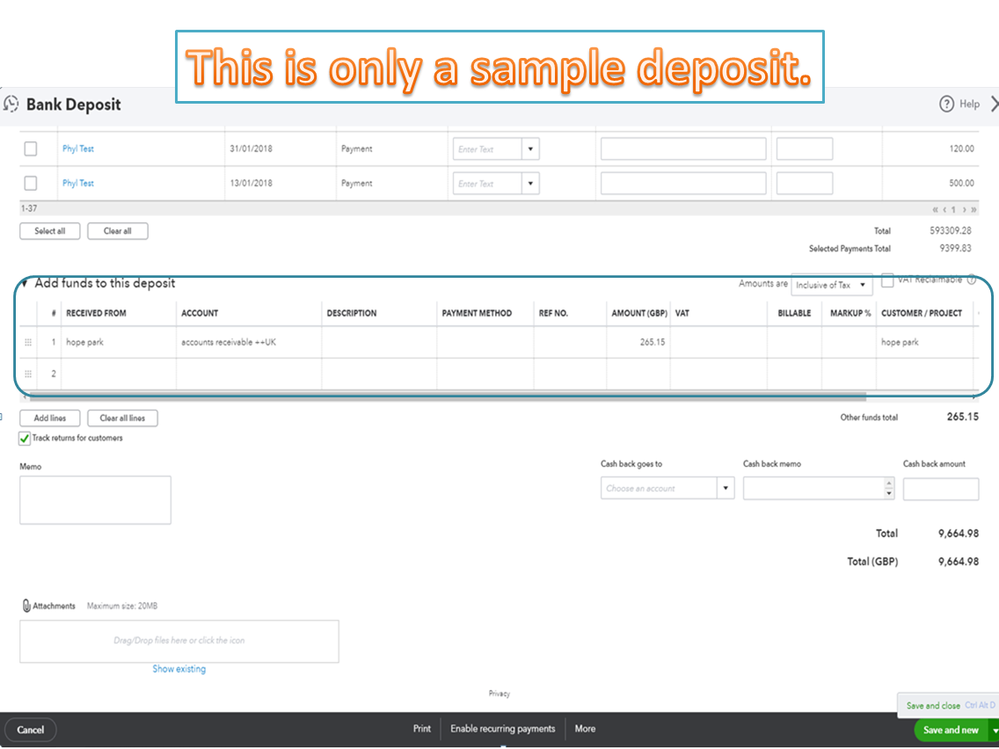Click the 'accounts receivable ++UK' account cell
This screenshot has width=999, height=749.
click(x=249, y=342)
